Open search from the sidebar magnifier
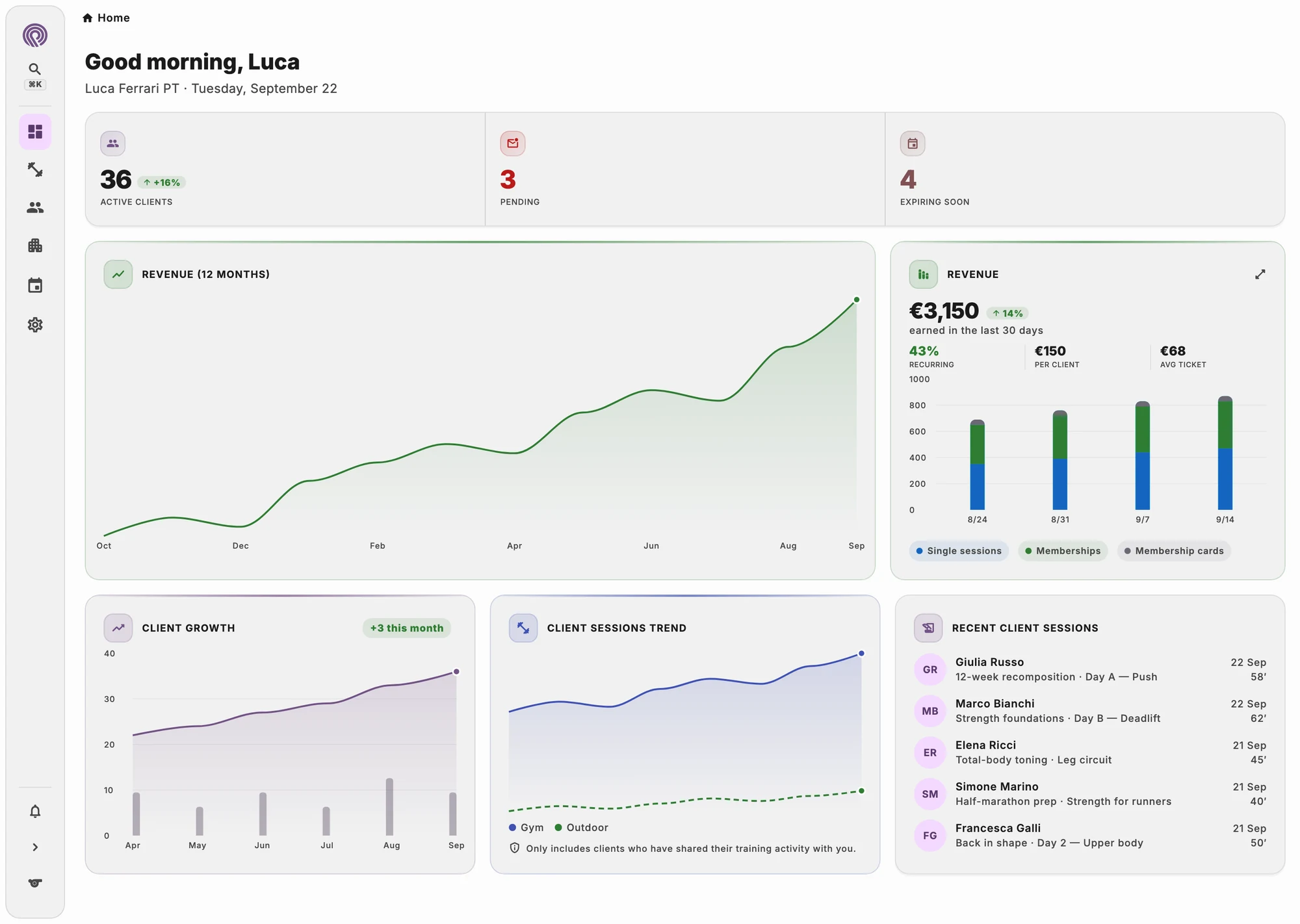Image resolution: width=1300 pixels, height=924 pixels. [35, 69]
